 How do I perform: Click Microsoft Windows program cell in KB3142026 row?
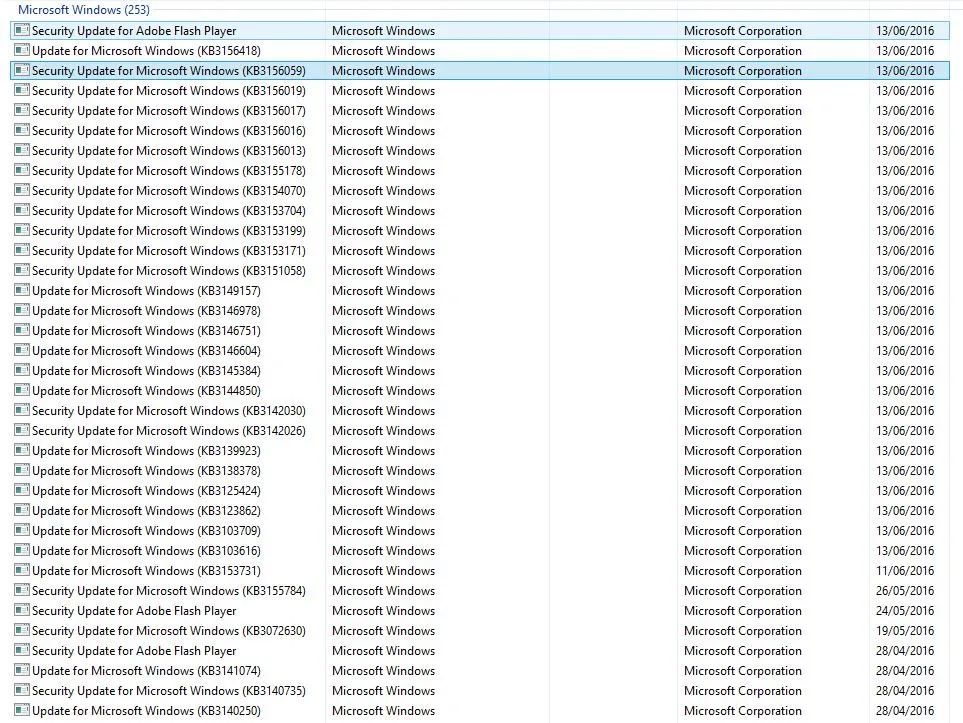pyautogui.click(x=383, y=431)
